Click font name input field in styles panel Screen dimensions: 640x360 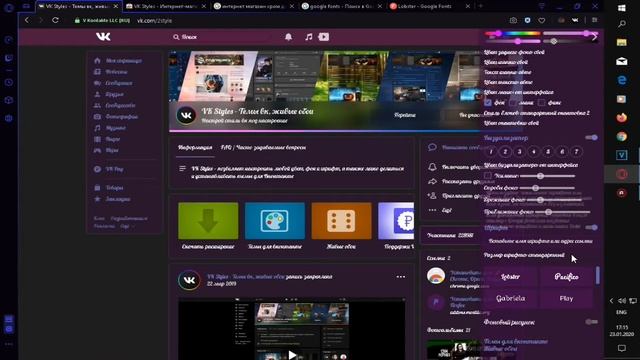[x=540, y=241]
